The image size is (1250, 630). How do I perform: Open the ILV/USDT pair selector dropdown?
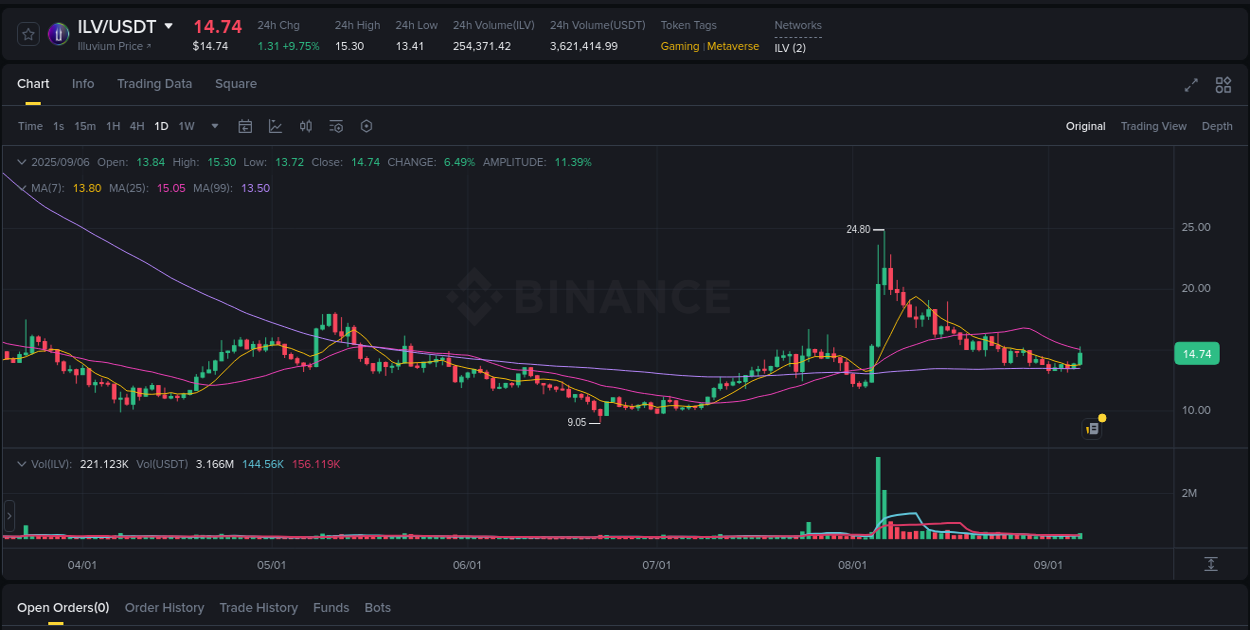pyautogui.click(x=168, y=26)
